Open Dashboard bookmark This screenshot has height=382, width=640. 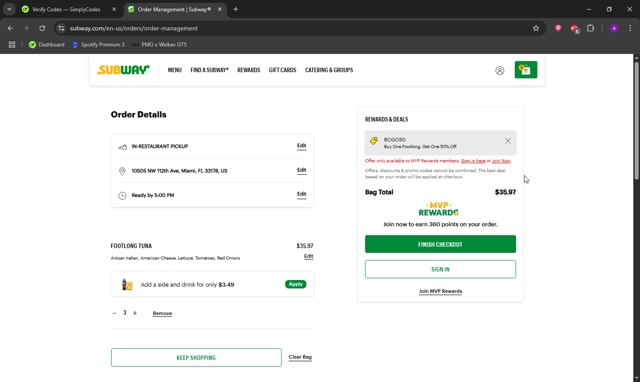(x=46, y=44)
